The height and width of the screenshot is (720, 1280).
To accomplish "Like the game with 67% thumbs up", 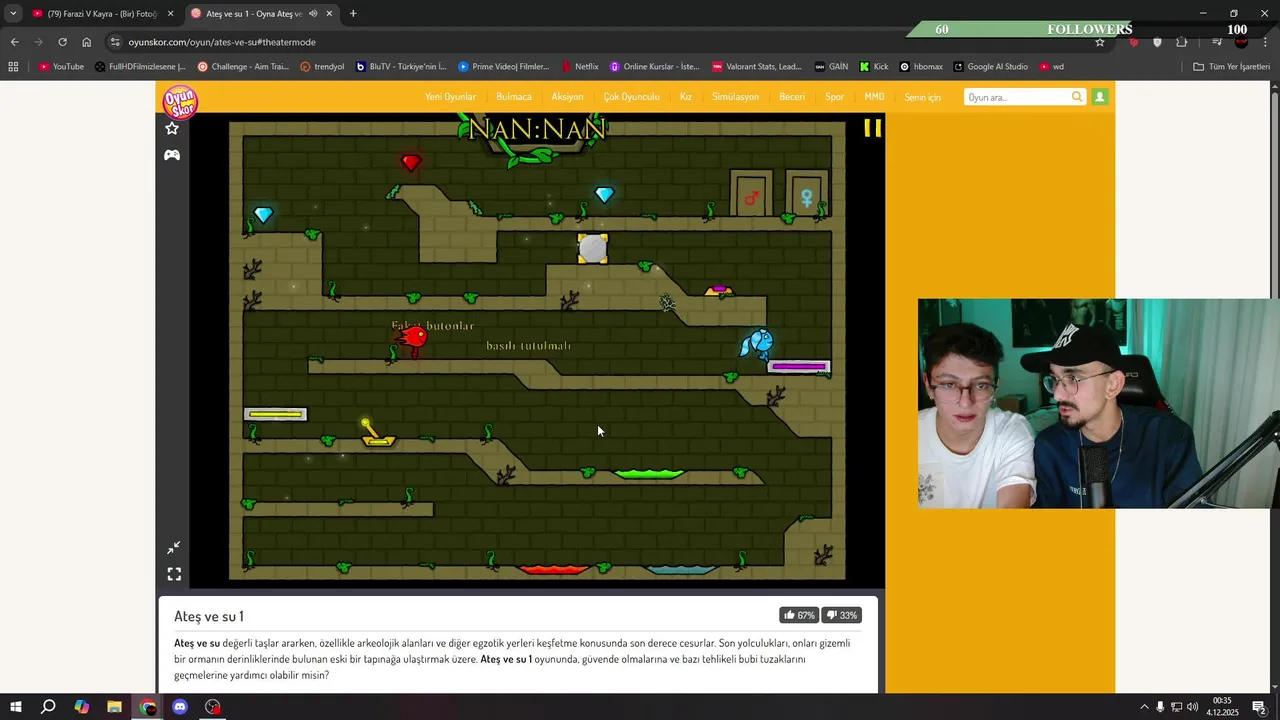I will click(x=799, y=615).
